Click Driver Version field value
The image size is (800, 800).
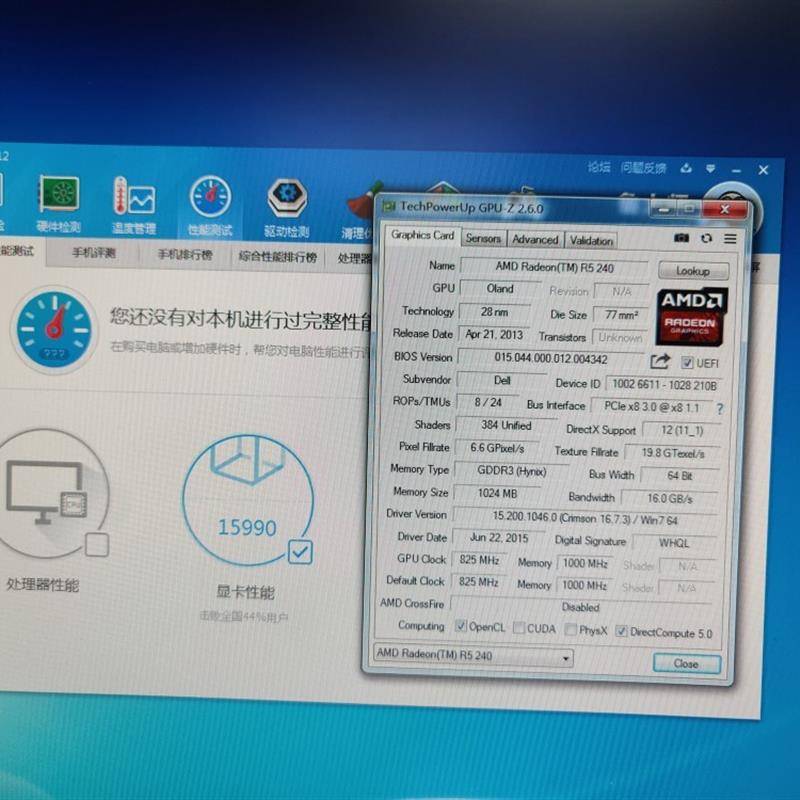pos(585,518)
